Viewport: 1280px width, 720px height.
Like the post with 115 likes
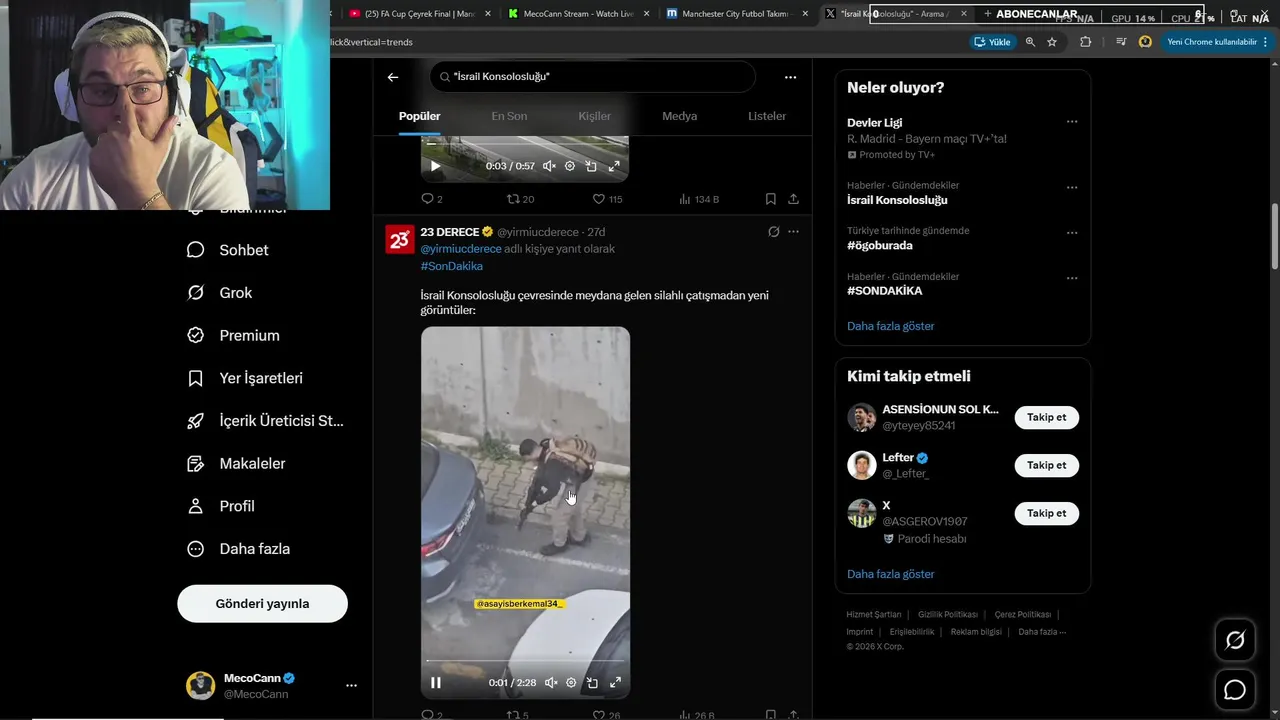pyautogui.click(x=607, y=199)
